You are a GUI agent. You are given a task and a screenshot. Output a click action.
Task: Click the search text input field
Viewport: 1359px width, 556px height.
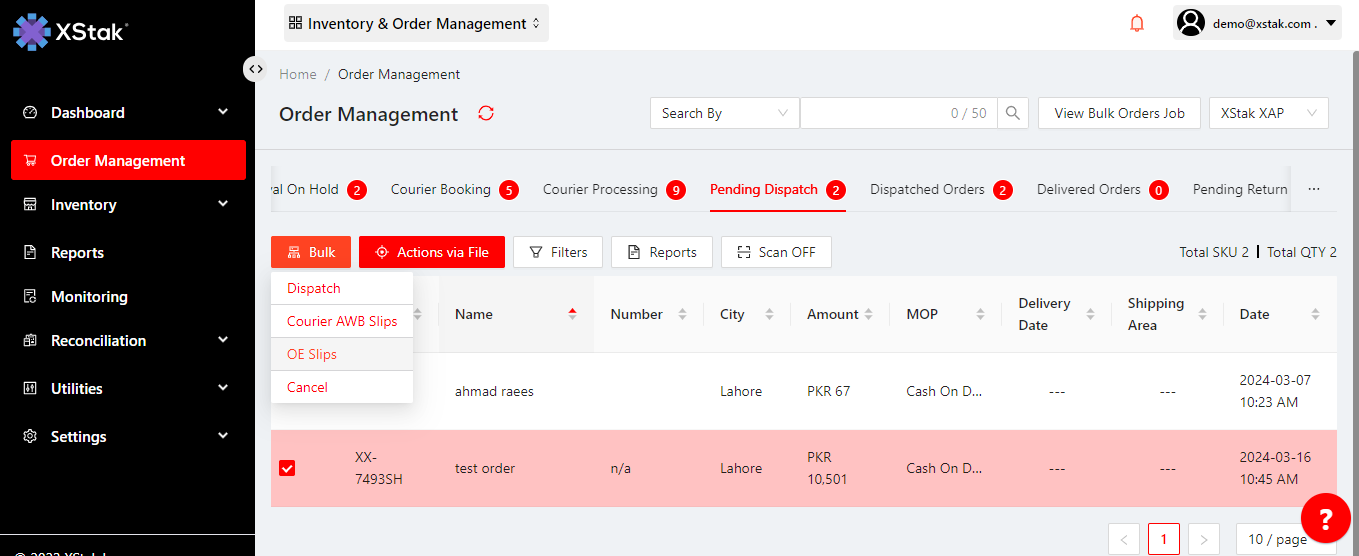(x=870, y=113)
